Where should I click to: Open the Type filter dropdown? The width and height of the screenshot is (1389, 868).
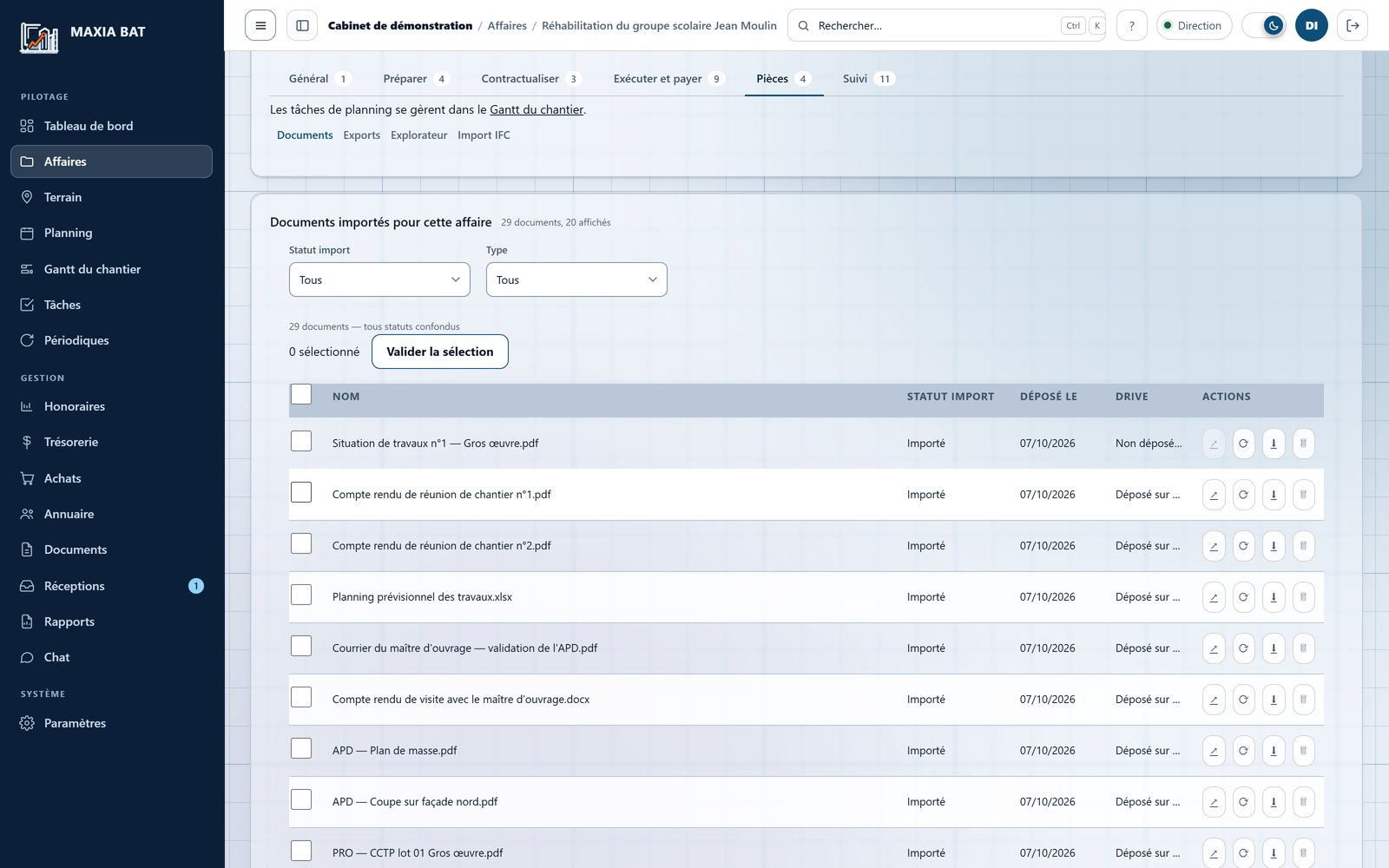pyautogui.click(x=576, y=279)
